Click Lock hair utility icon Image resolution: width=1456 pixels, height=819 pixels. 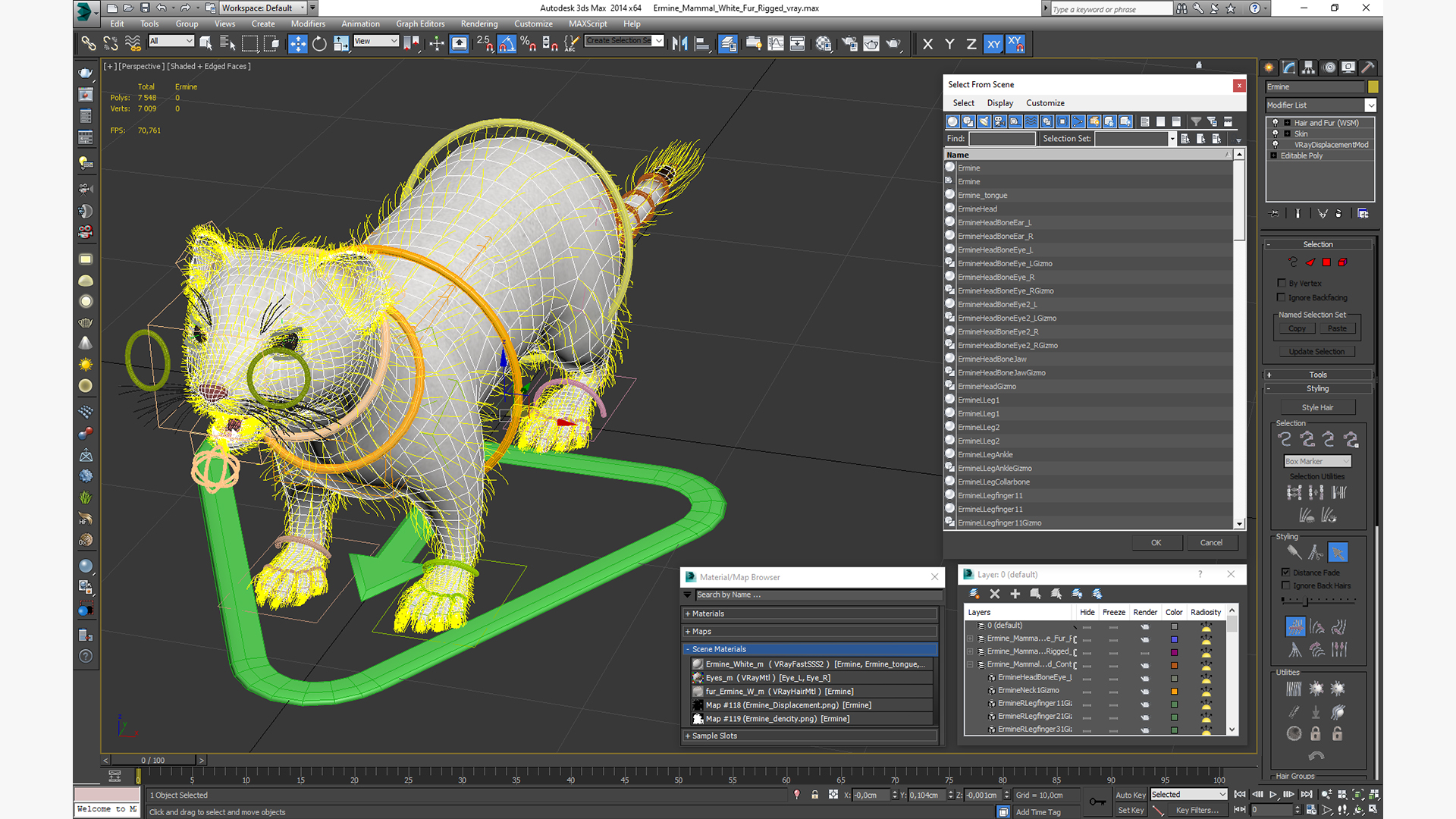[1316, 733]
